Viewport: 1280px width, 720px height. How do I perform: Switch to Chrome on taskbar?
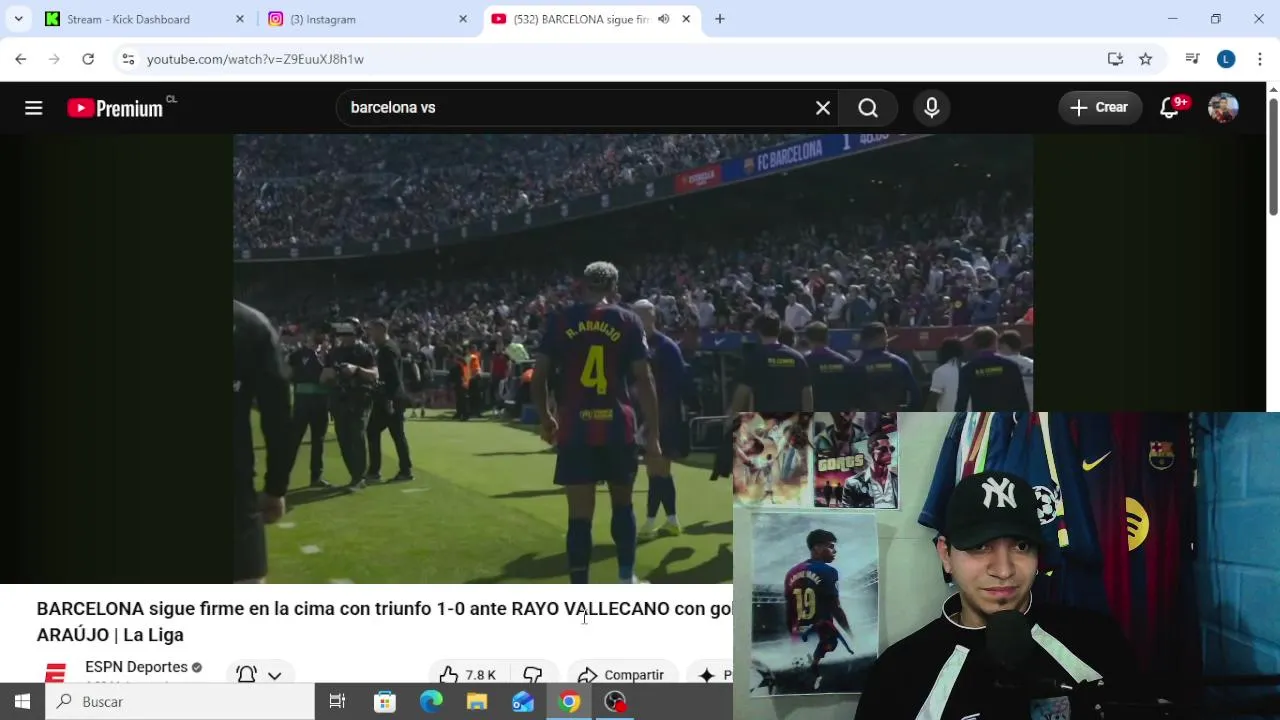(569, 702)
